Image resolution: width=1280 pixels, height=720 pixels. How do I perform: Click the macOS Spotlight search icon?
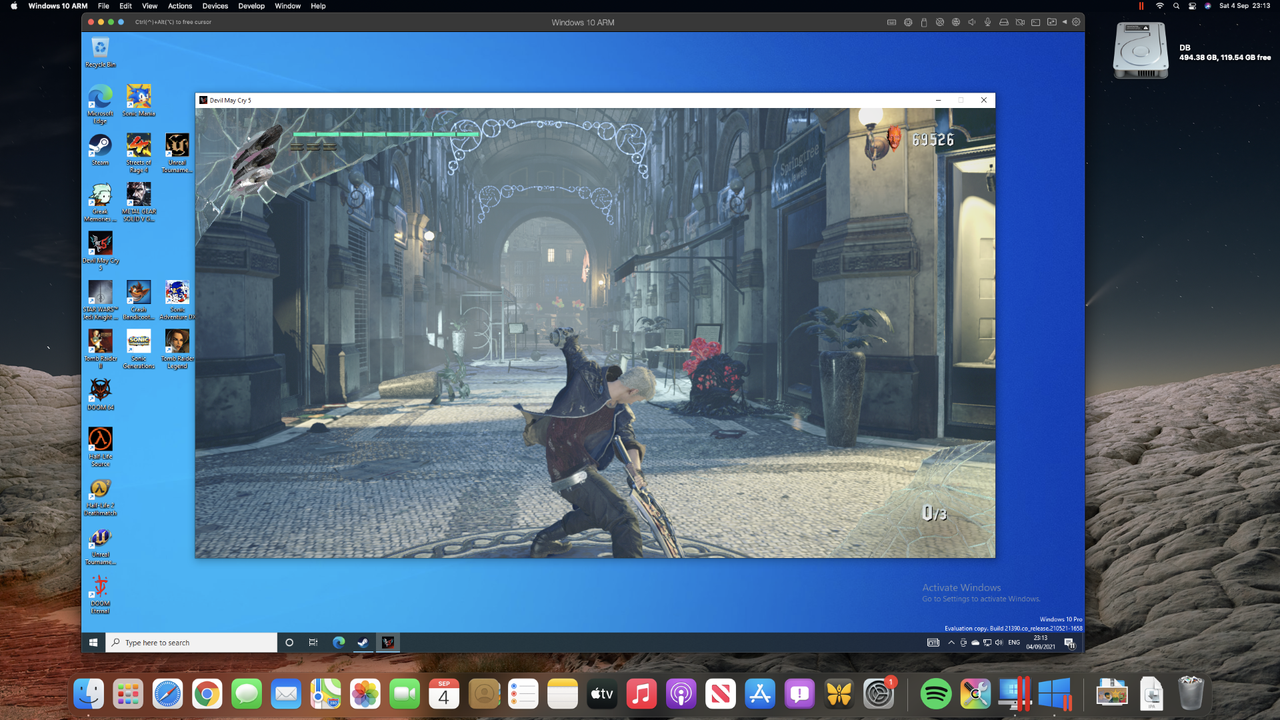coord(1176,6)
